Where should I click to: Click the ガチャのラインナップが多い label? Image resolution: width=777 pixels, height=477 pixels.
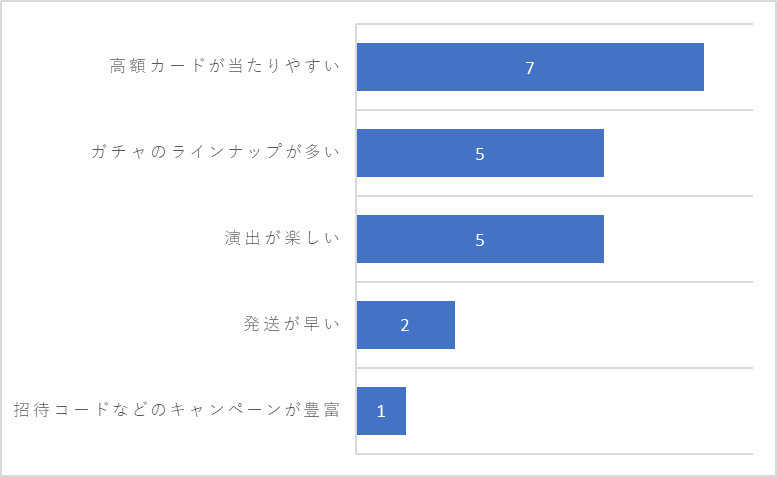[216, 152]
